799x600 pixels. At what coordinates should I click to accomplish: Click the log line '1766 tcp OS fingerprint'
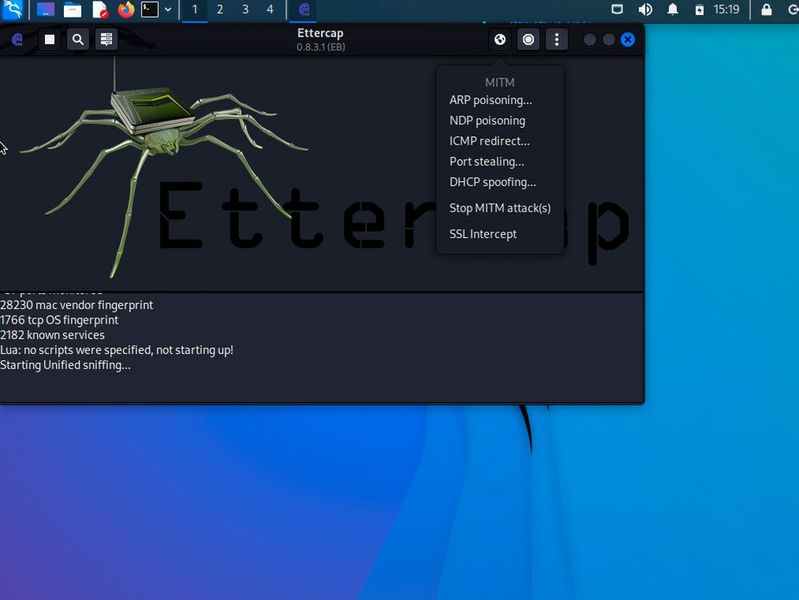59,320
